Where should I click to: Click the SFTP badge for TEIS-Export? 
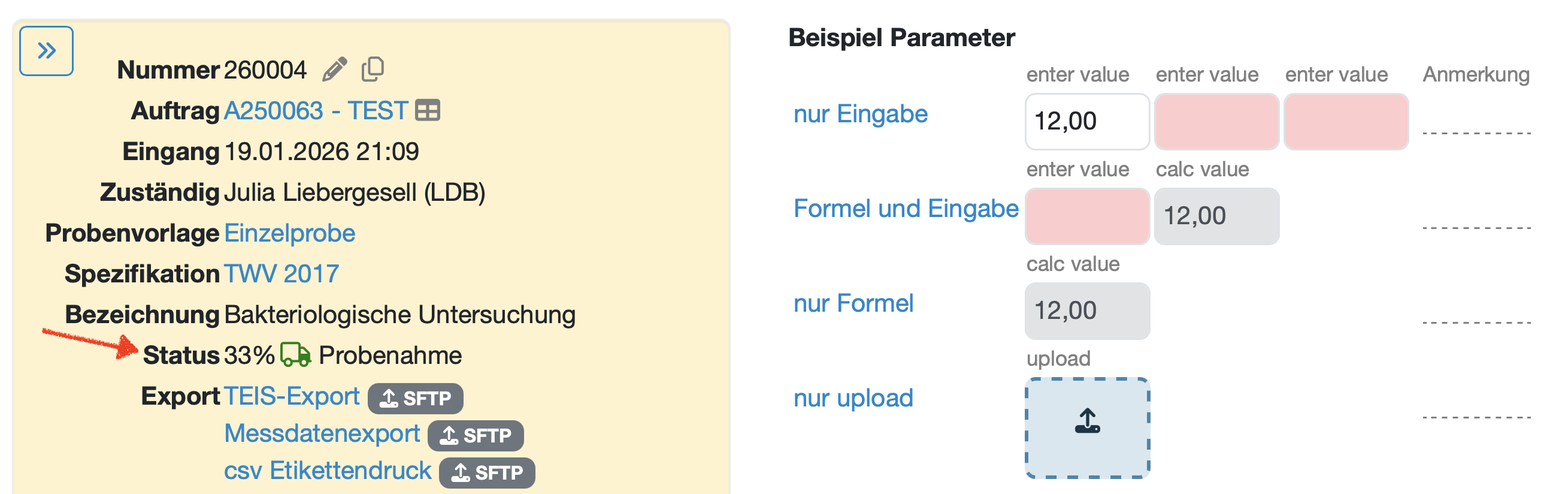(415, 398)
